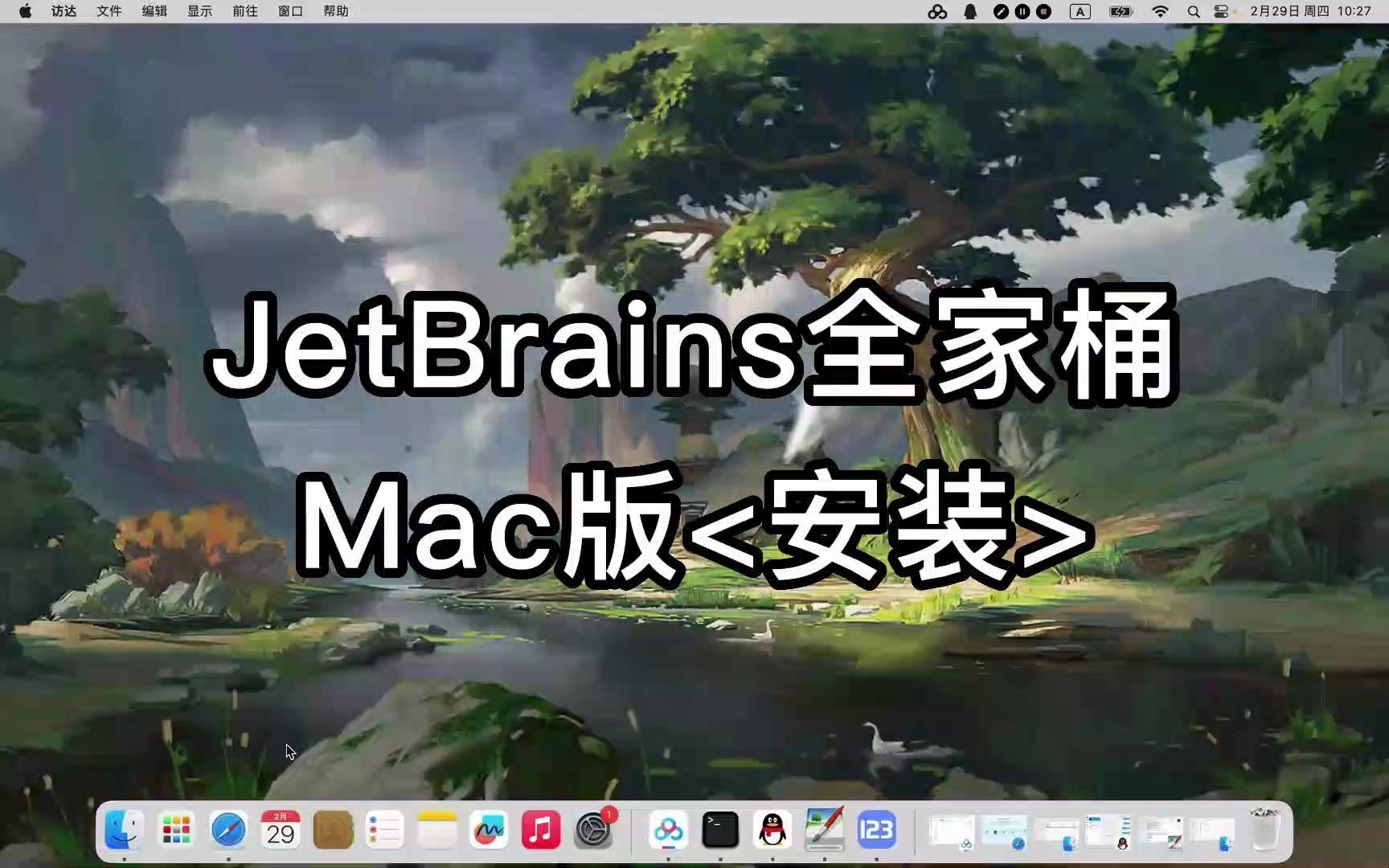Open Freeform from the Dock

[489, 829]
